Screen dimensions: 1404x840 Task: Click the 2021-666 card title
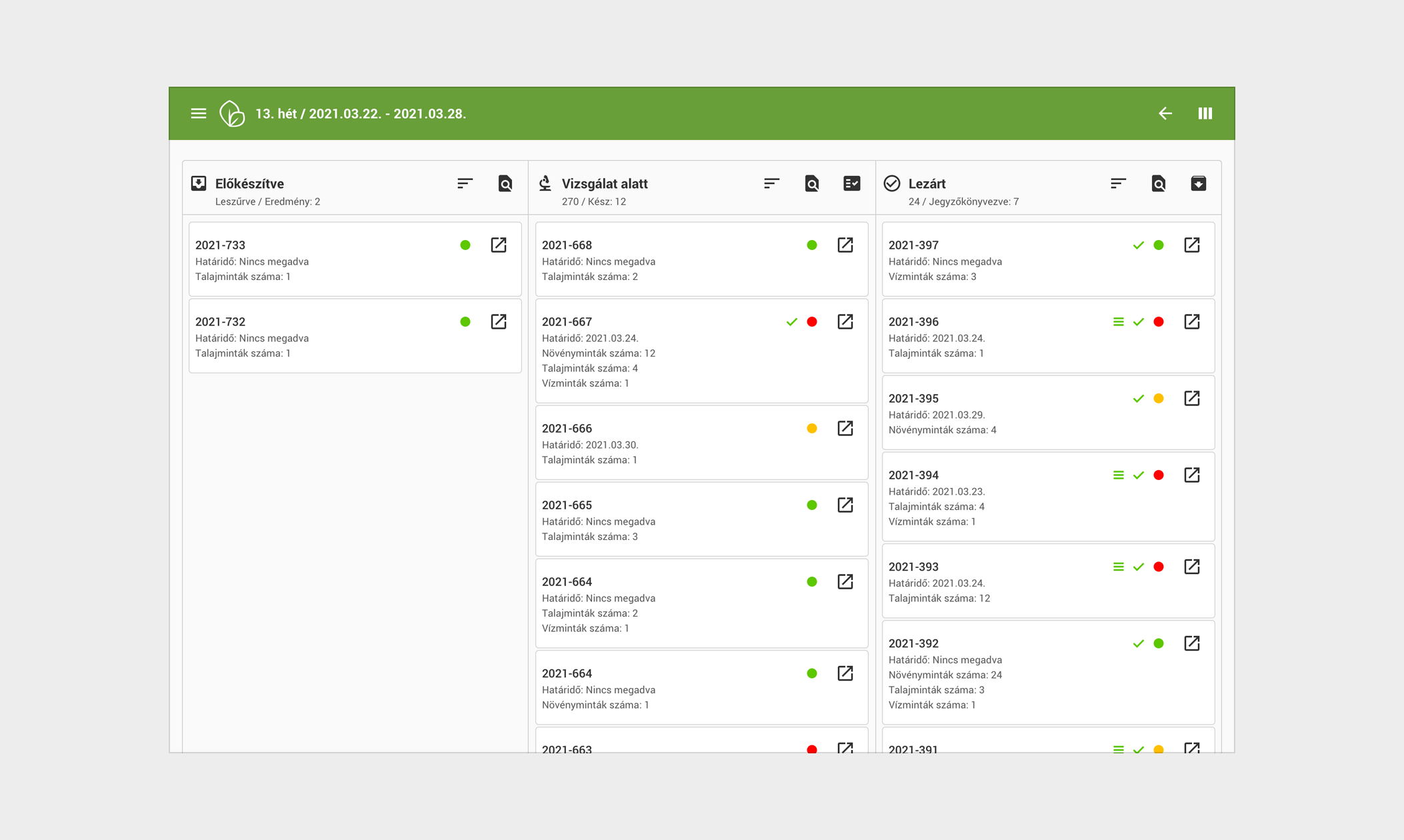point(567,428)
